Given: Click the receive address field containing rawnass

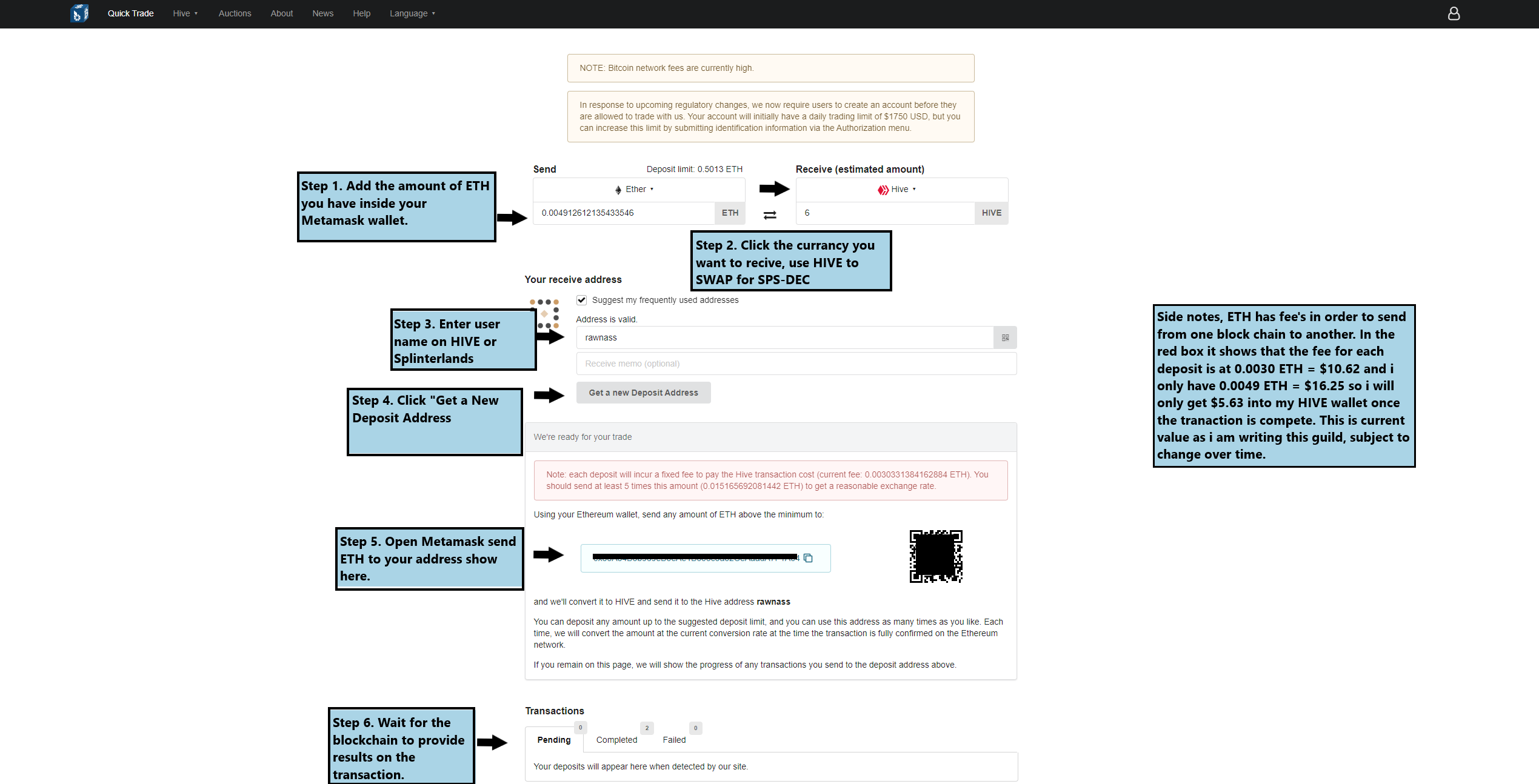Looking at the screenshot, I should click(x=784, y=337).
